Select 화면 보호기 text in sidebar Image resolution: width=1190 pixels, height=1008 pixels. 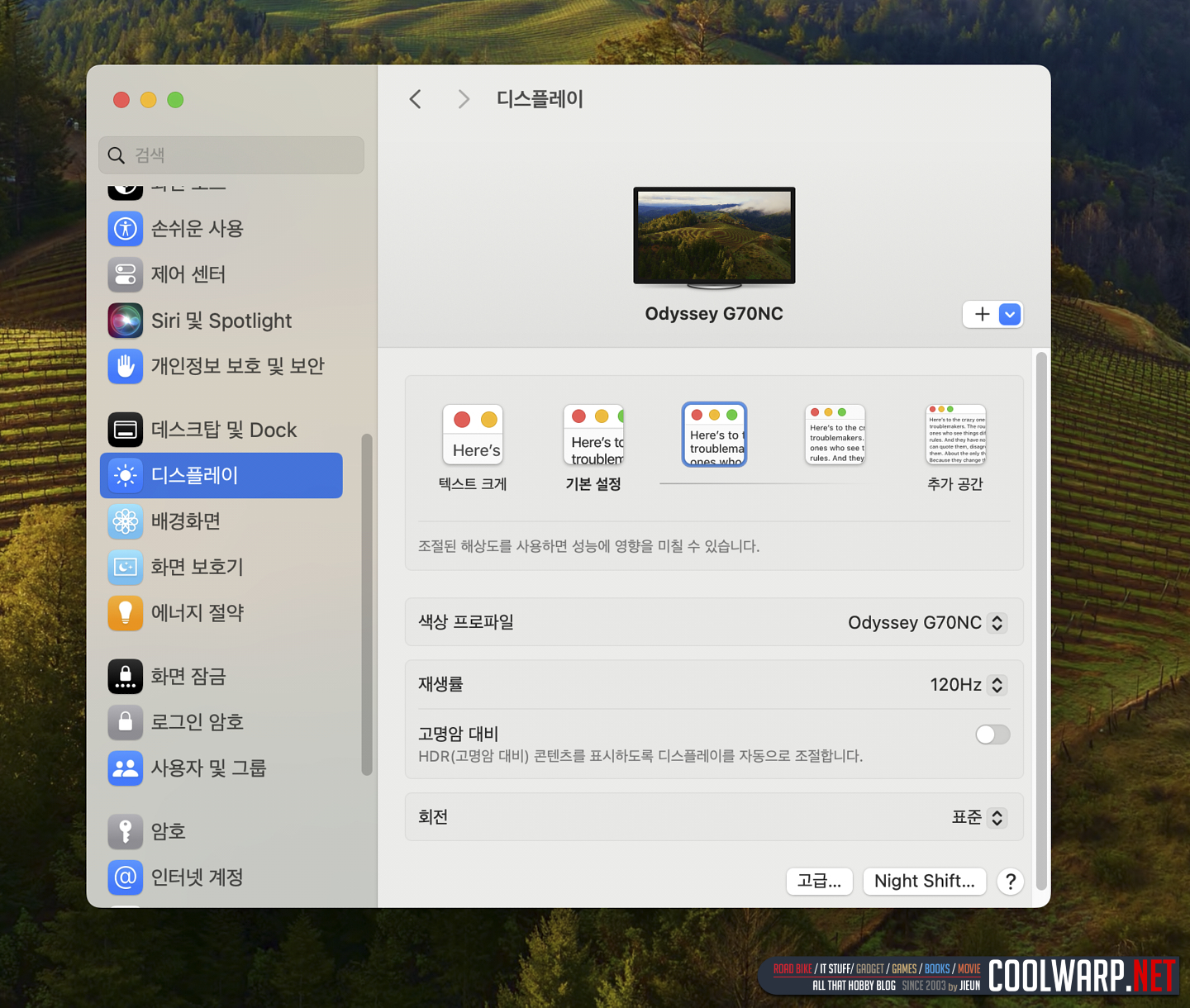click(198, 567)
